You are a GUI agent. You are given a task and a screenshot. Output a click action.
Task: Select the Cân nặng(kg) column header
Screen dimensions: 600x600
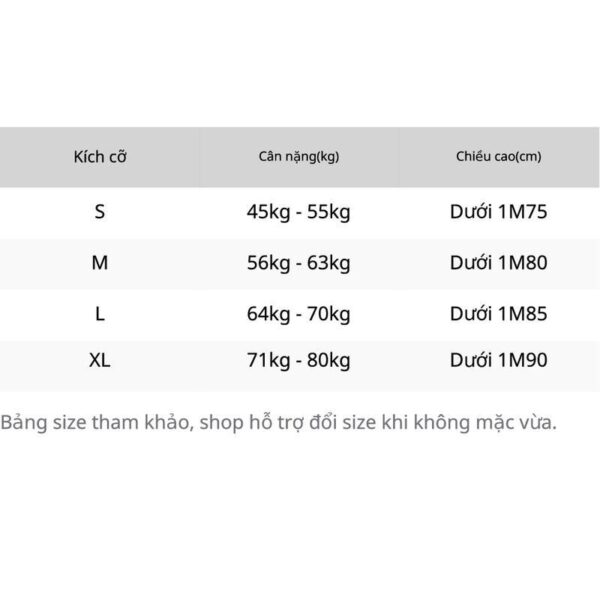pyautogui.click(x=299, y=157)
